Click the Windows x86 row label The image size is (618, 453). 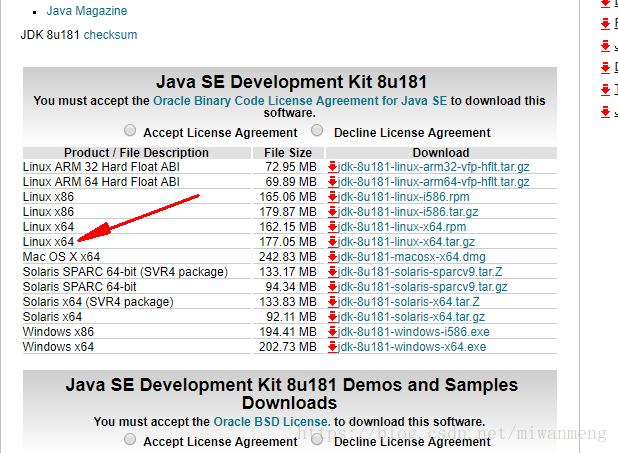click(58, 332)
